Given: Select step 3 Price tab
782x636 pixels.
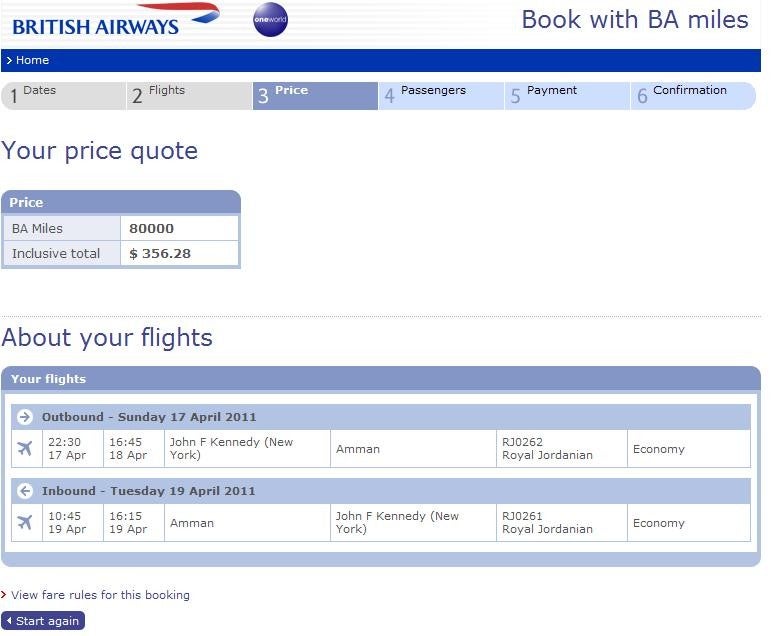Looking at the screenshot, I should coord(315,95).
